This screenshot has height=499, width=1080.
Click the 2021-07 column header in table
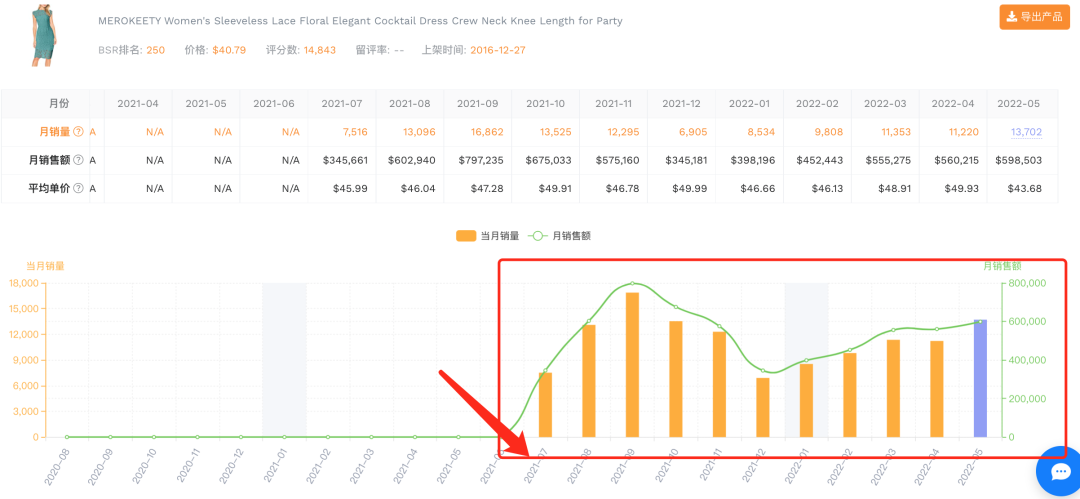coord(341,104)
